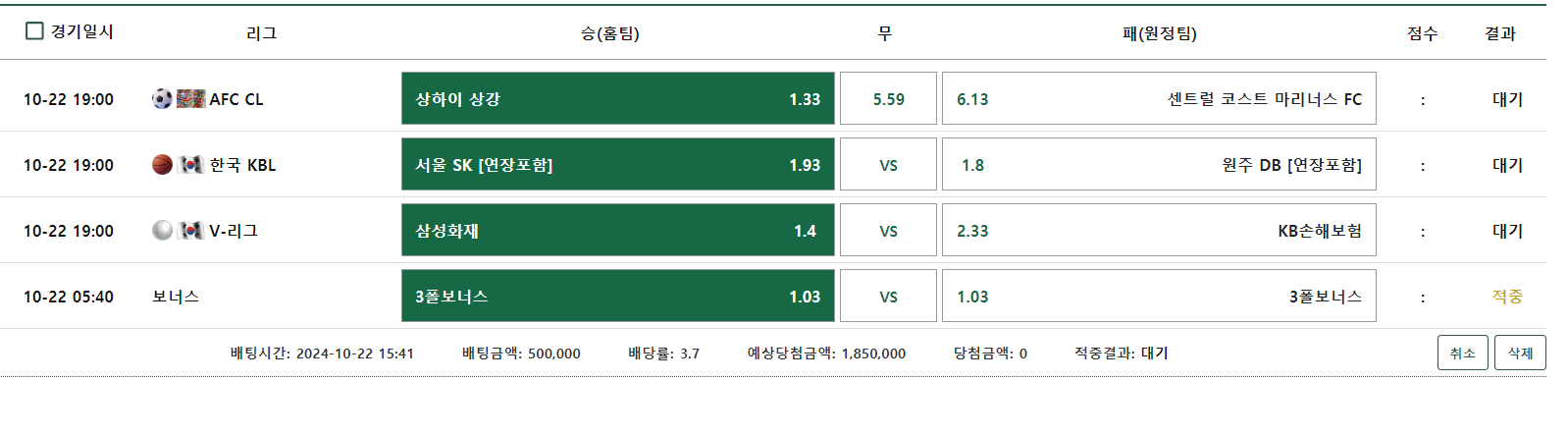Image resolution: width=1568 pixels, height=436 pixels.
Task: Click the Korean flag next to V-리그
Action: coord(190,230)
